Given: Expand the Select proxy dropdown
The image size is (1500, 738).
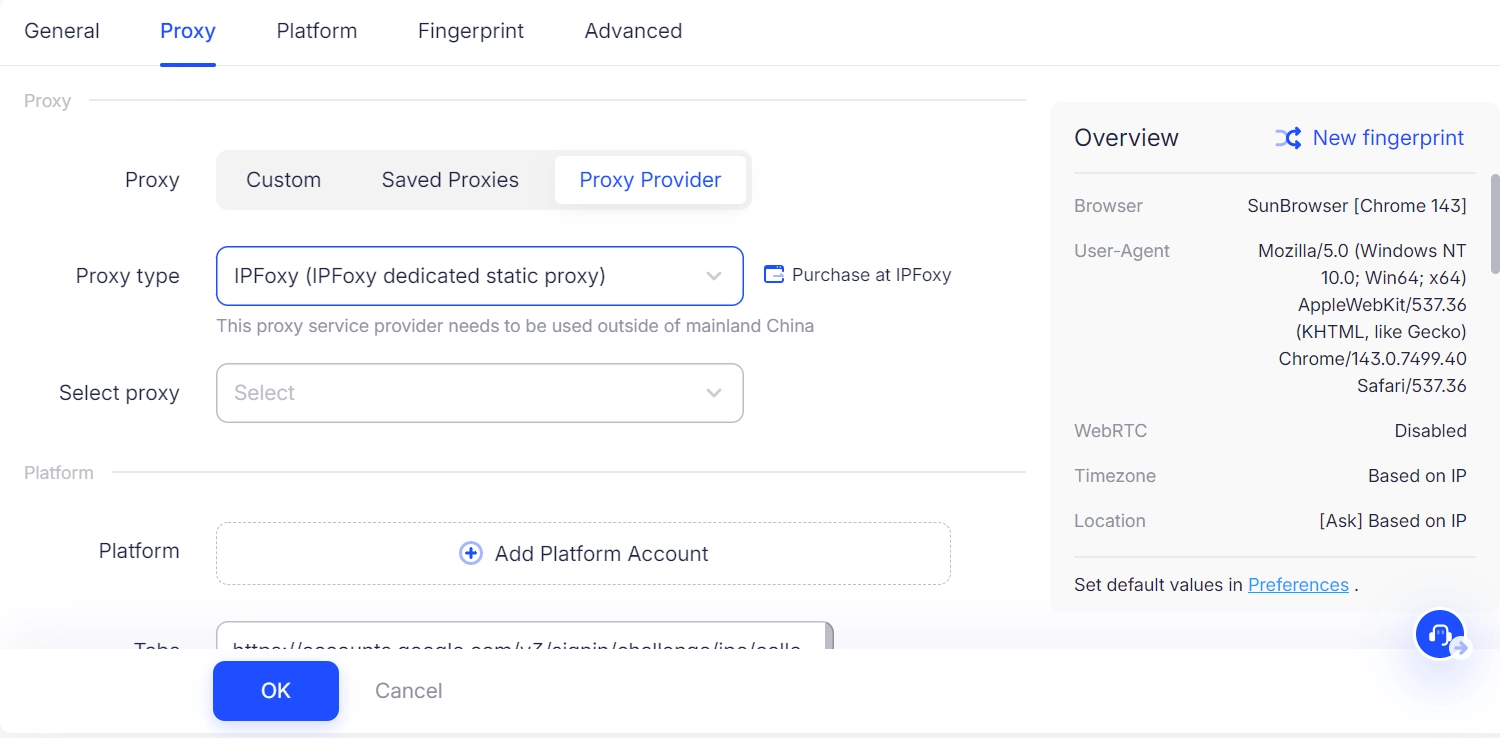Looking at the screenshot, I should 479,393.
